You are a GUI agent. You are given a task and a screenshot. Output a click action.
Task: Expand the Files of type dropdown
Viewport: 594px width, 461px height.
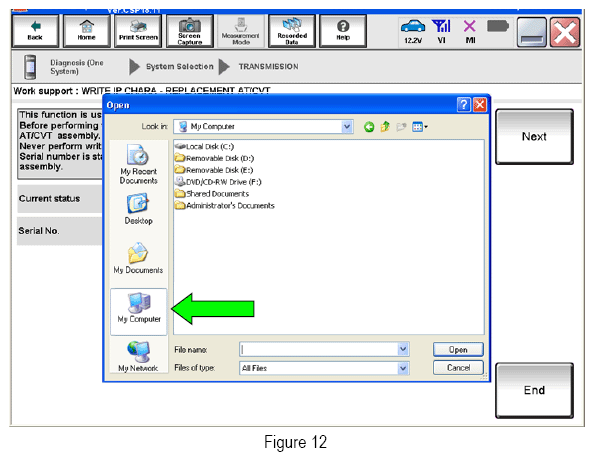pyautogui.click(x=403, y=368)
